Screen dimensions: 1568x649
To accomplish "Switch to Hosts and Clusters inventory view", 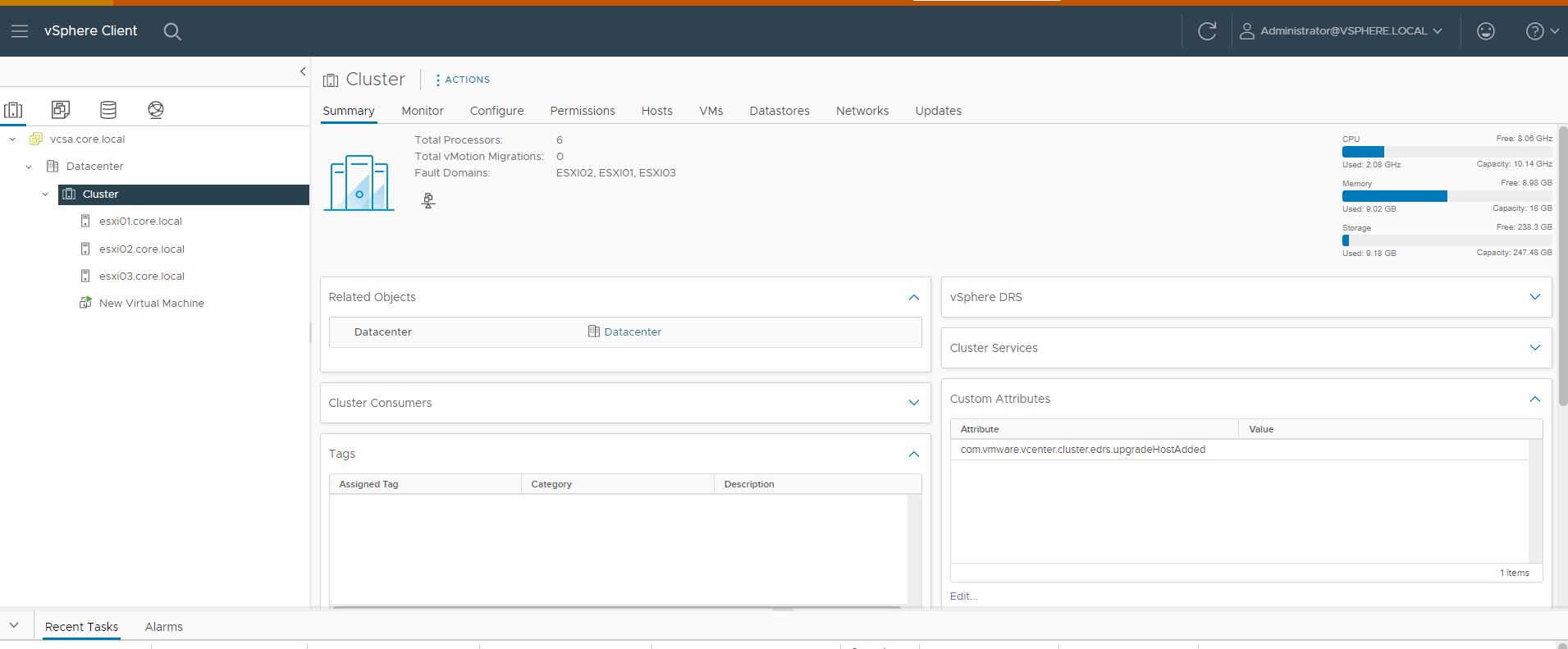I will [x=14, y=109].
